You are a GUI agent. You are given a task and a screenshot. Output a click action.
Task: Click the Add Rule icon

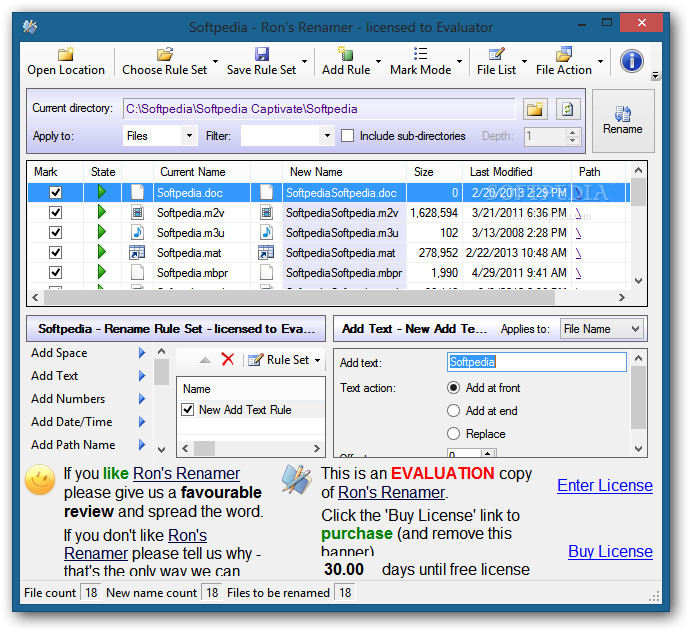pyautogui.click(x=345, y=53)
